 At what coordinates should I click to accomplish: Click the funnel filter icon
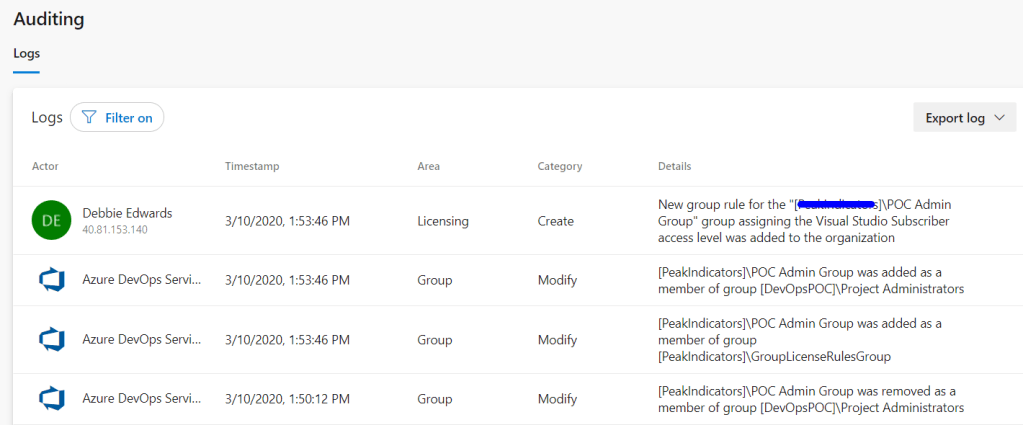(x=89, y=118)
